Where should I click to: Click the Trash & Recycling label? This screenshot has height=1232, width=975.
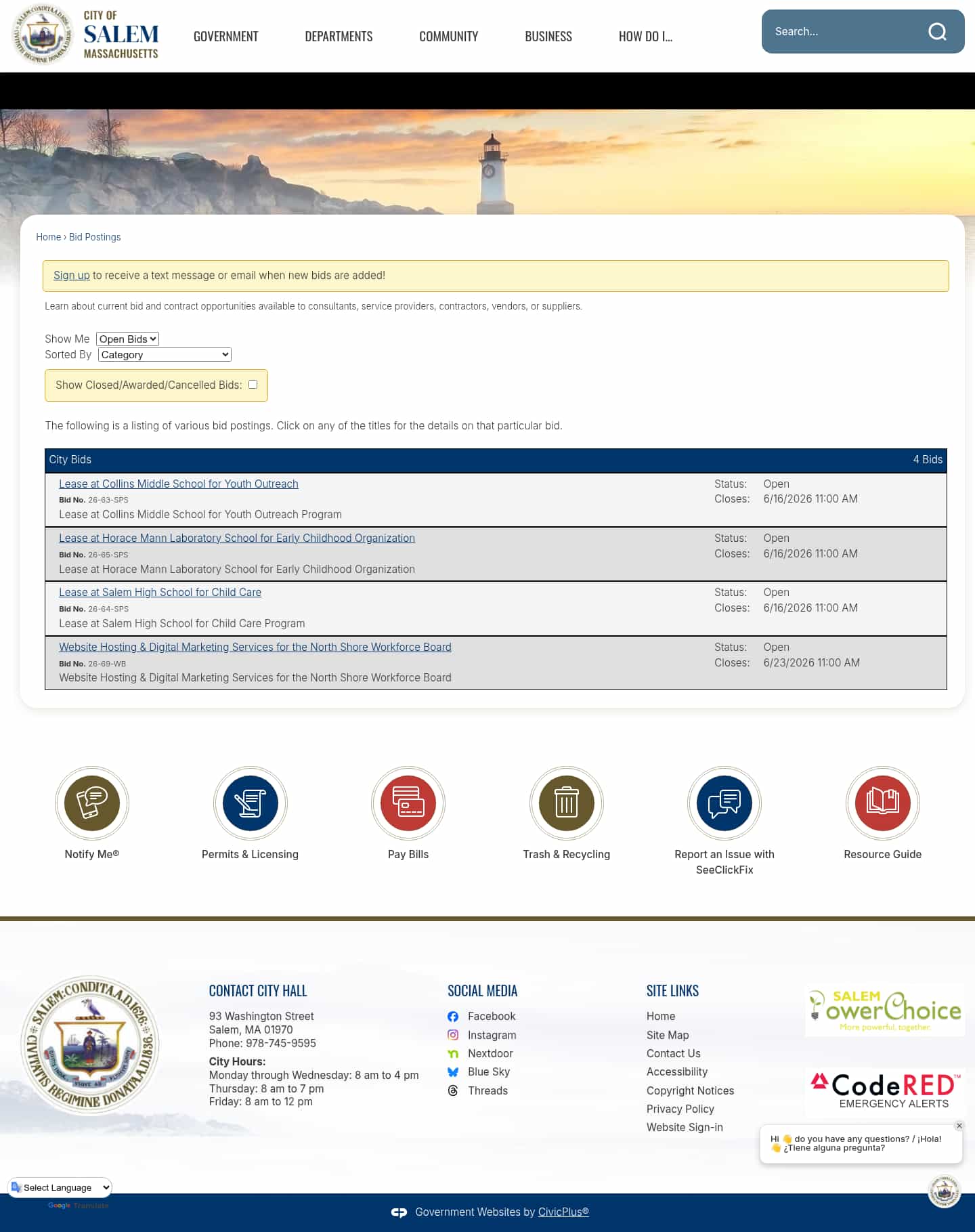pos(567,855)
